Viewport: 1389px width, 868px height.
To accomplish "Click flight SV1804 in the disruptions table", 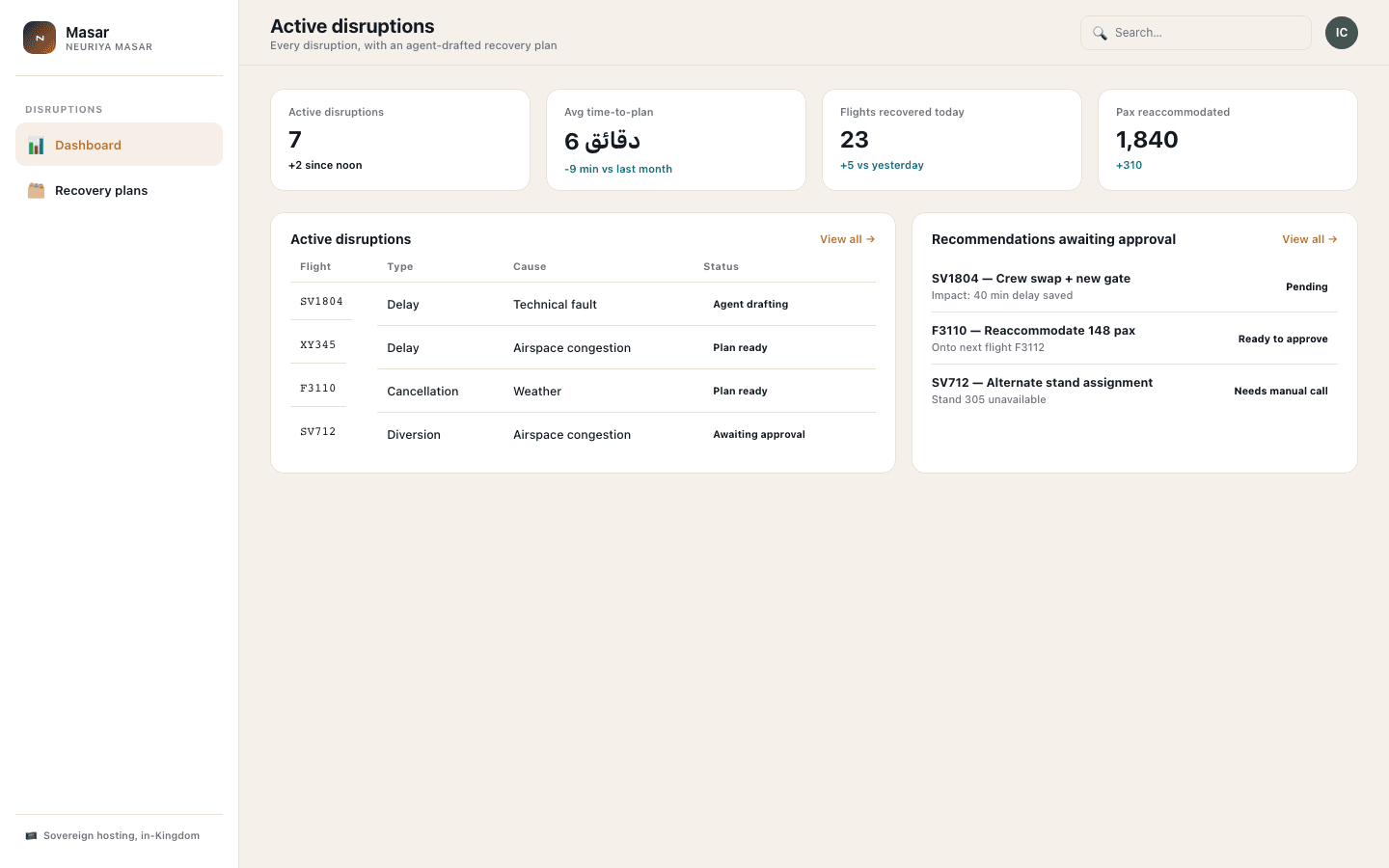I will pos(321,302).
